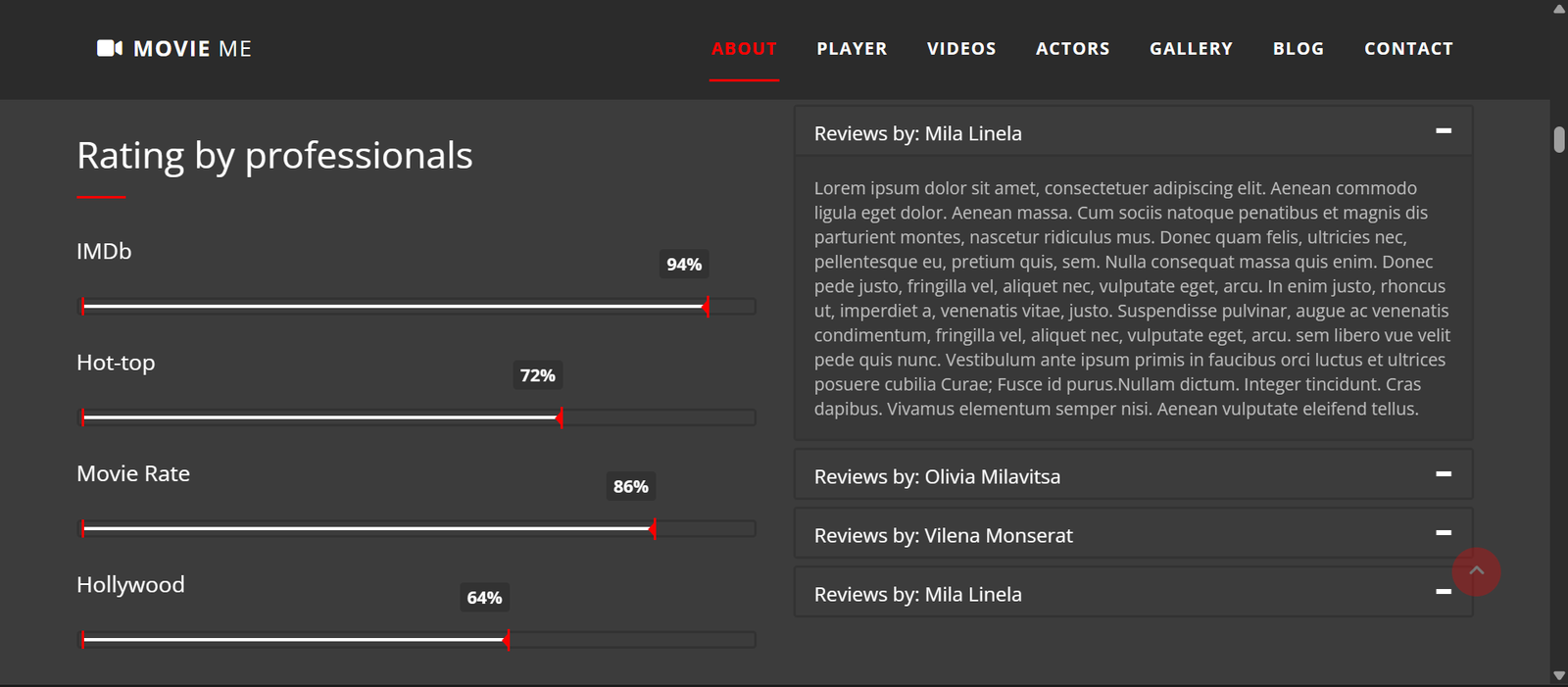
Task: Click the page scrollbar up arrow
Action: tap(1558, 9)
